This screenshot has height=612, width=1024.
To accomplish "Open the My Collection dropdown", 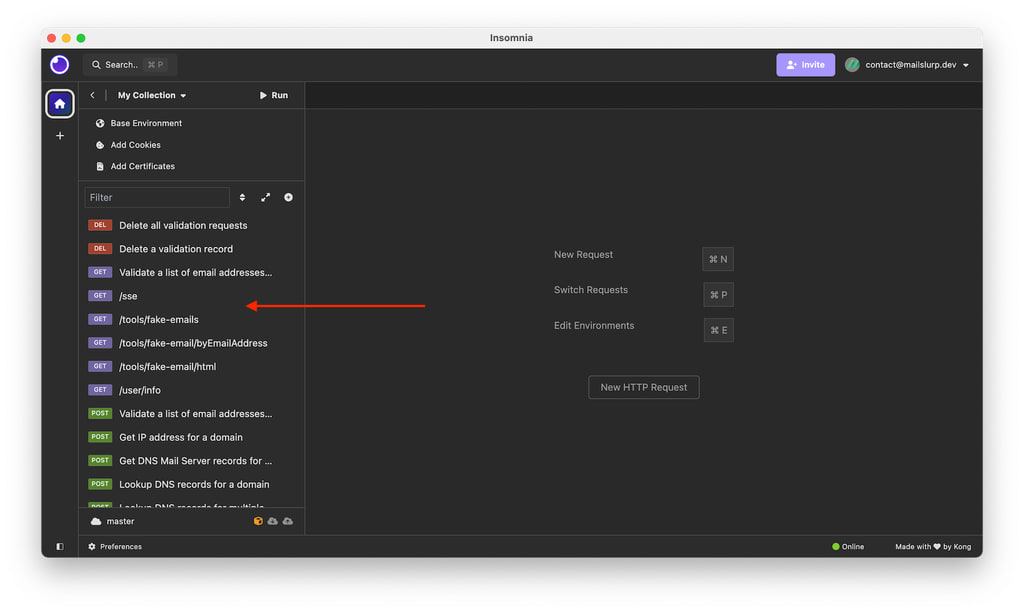I will coord(152,95).
